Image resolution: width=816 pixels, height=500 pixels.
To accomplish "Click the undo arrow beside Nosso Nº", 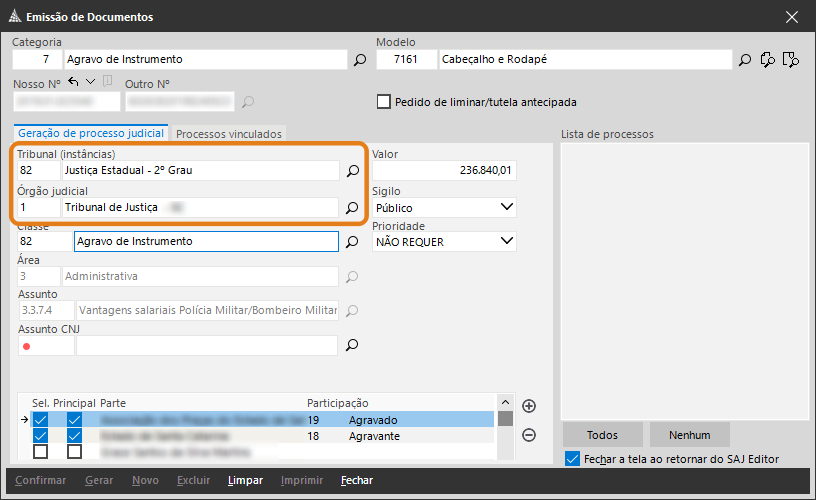I will tap(73, 82).
